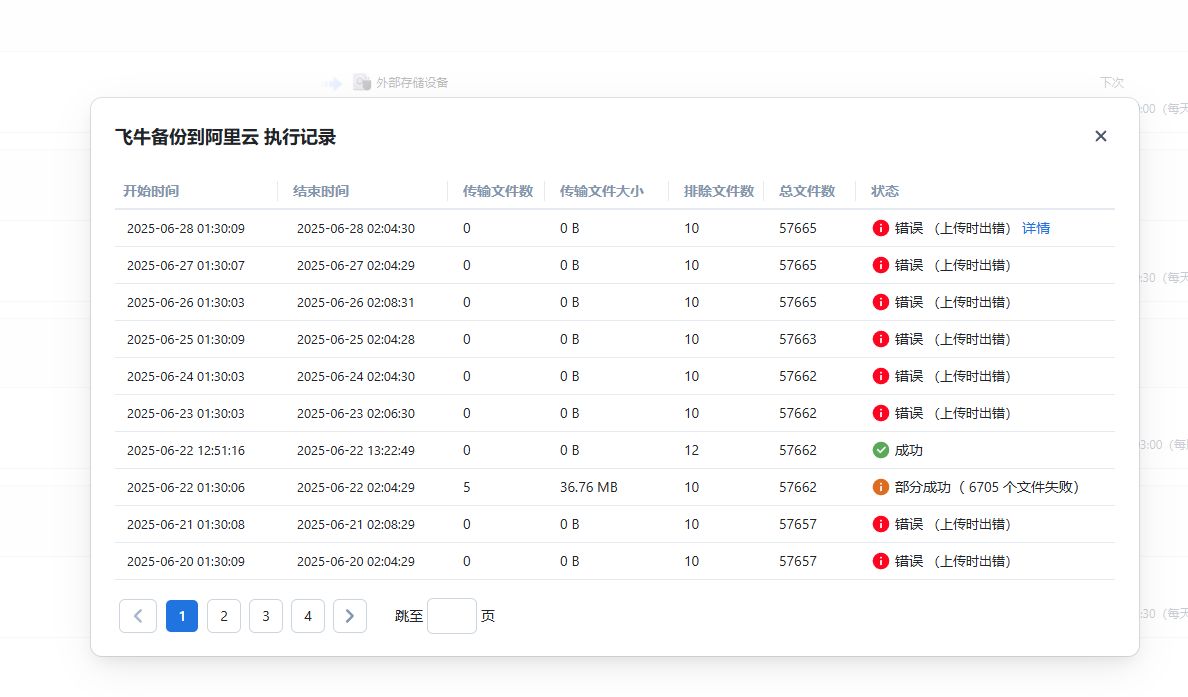Image resolution: width=1188 pixels, height=697 pixels.
Task: Select end time 2025-06-21 02:08:29
Action: pyautogui.click(x=355, y=524)
